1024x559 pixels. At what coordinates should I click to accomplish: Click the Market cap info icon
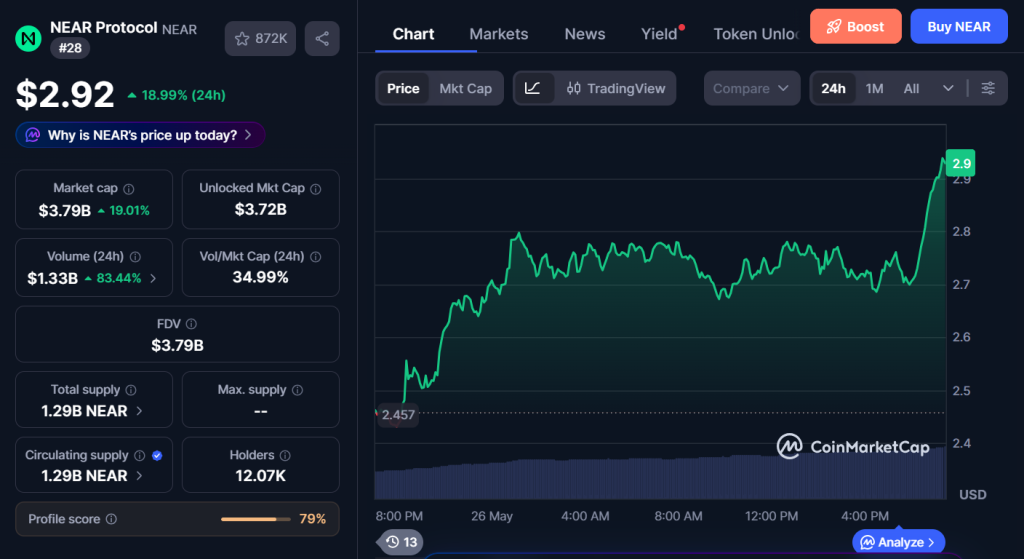pyautogui.click(x=129, y=189)
